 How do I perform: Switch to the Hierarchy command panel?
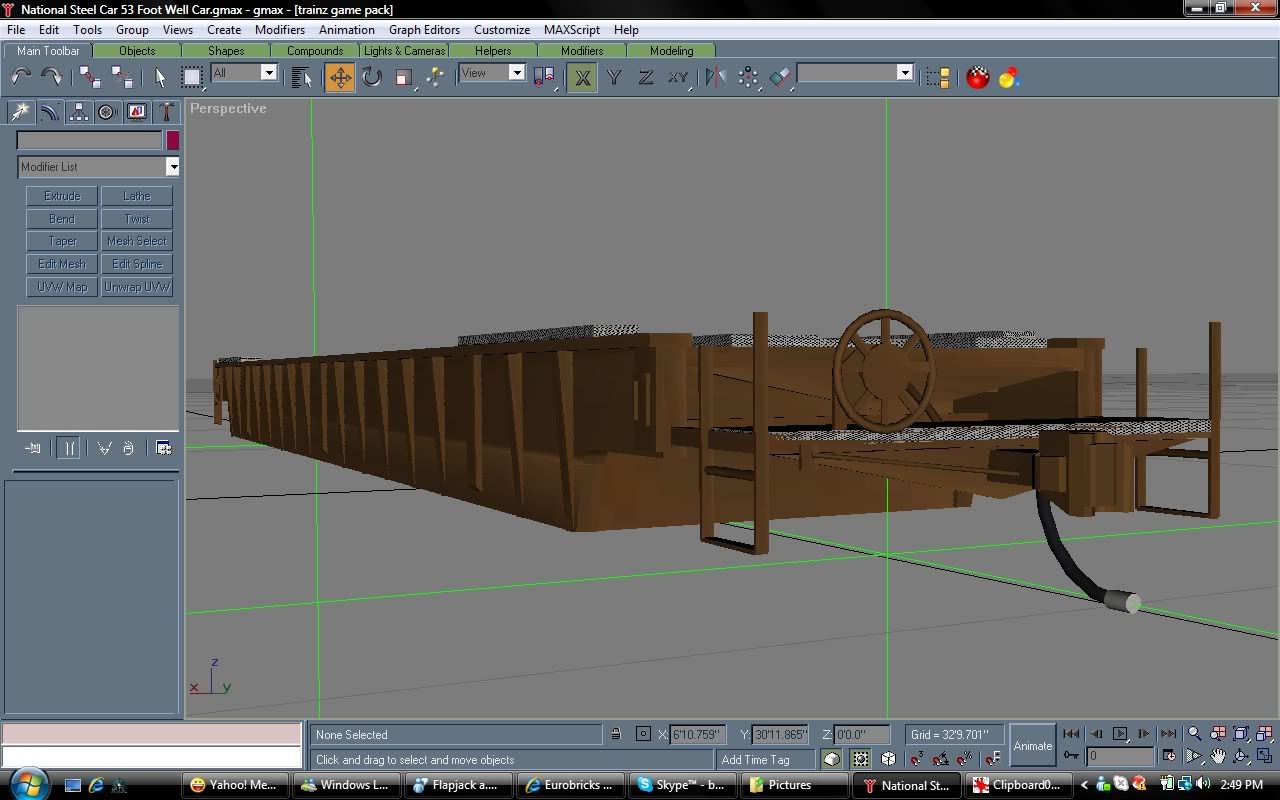click(x=78, y=112)
